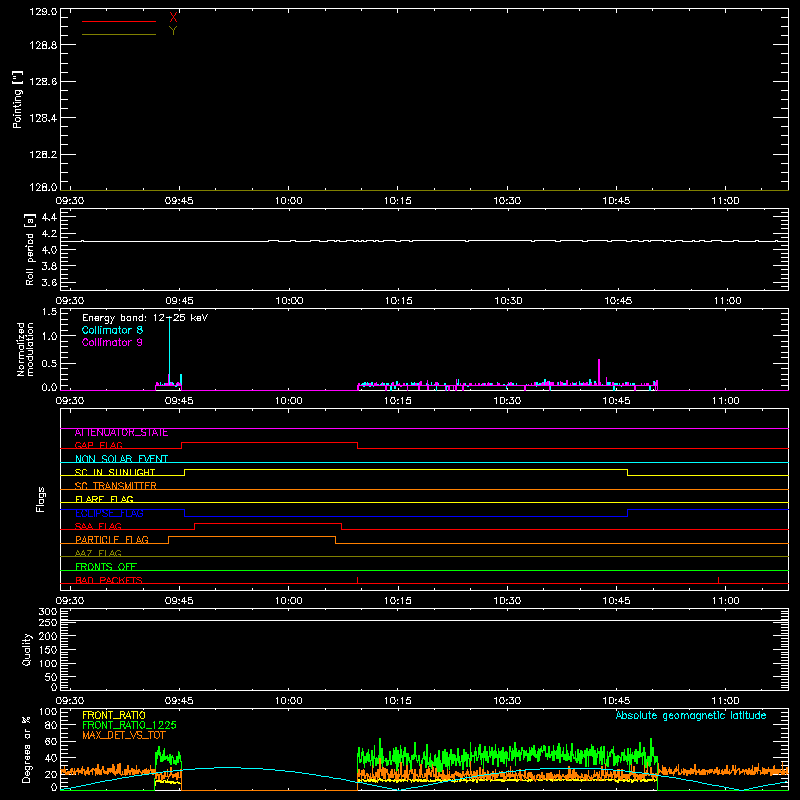Click the 300 tick on Quality axis
800x800 pixels.
[48, 611]
